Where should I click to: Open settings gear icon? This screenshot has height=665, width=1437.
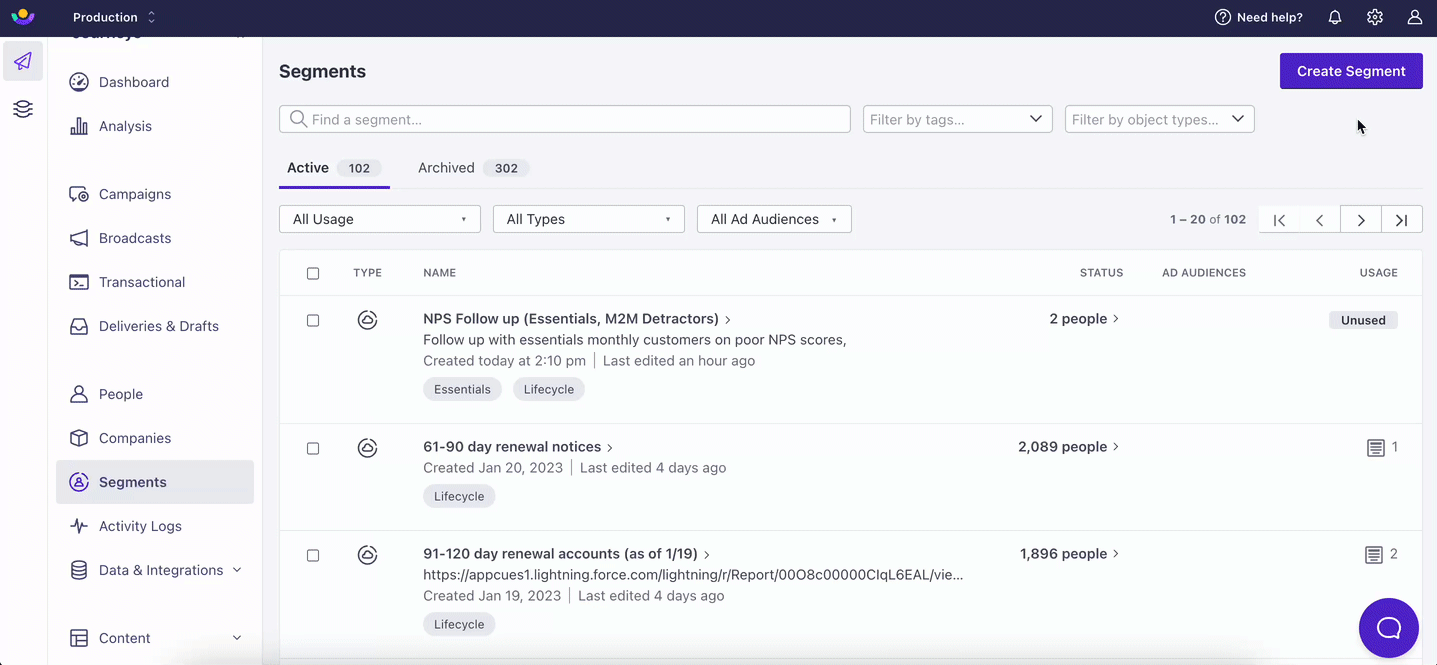point(1375,17)
